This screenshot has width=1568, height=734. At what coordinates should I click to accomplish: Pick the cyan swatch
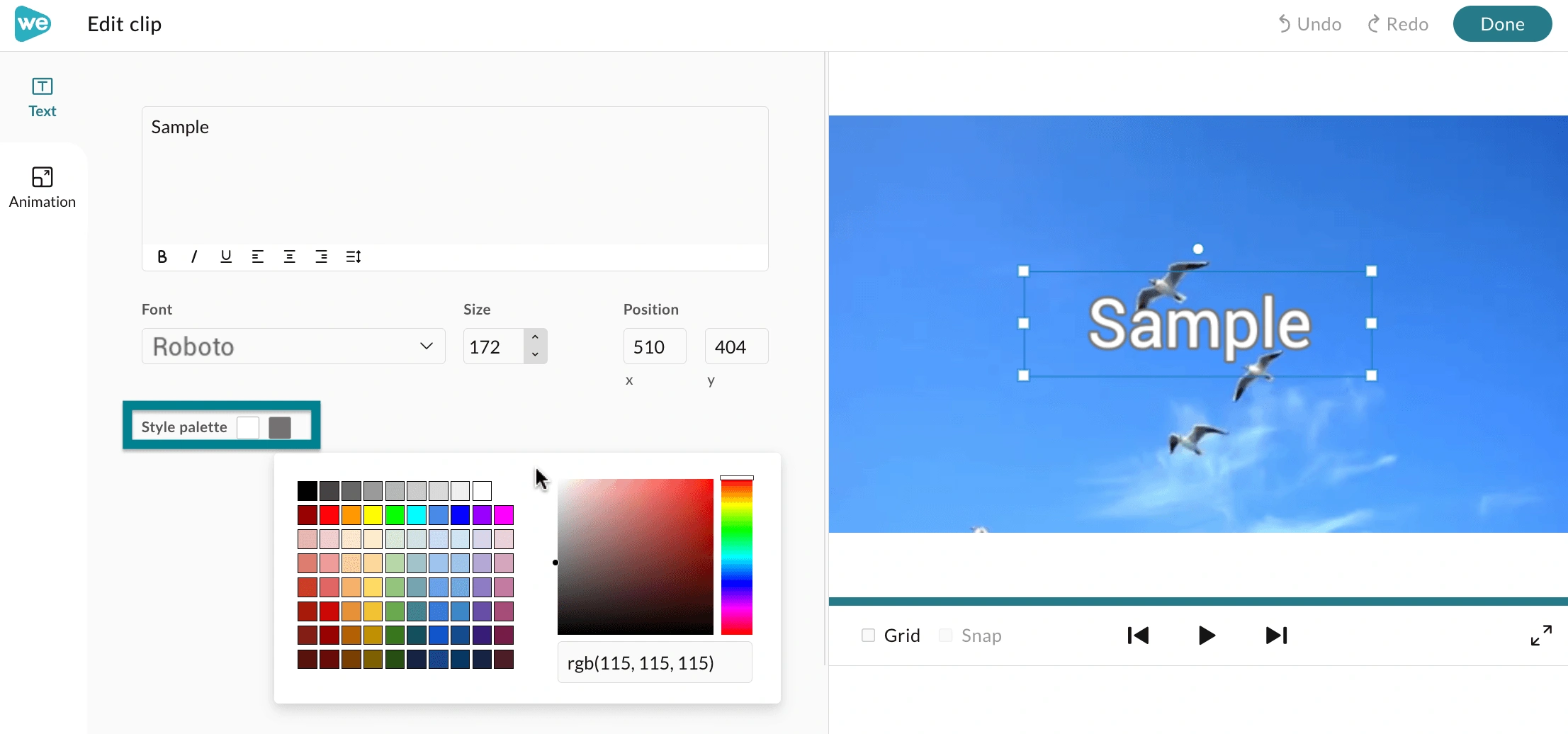click(x=417, y=515)
